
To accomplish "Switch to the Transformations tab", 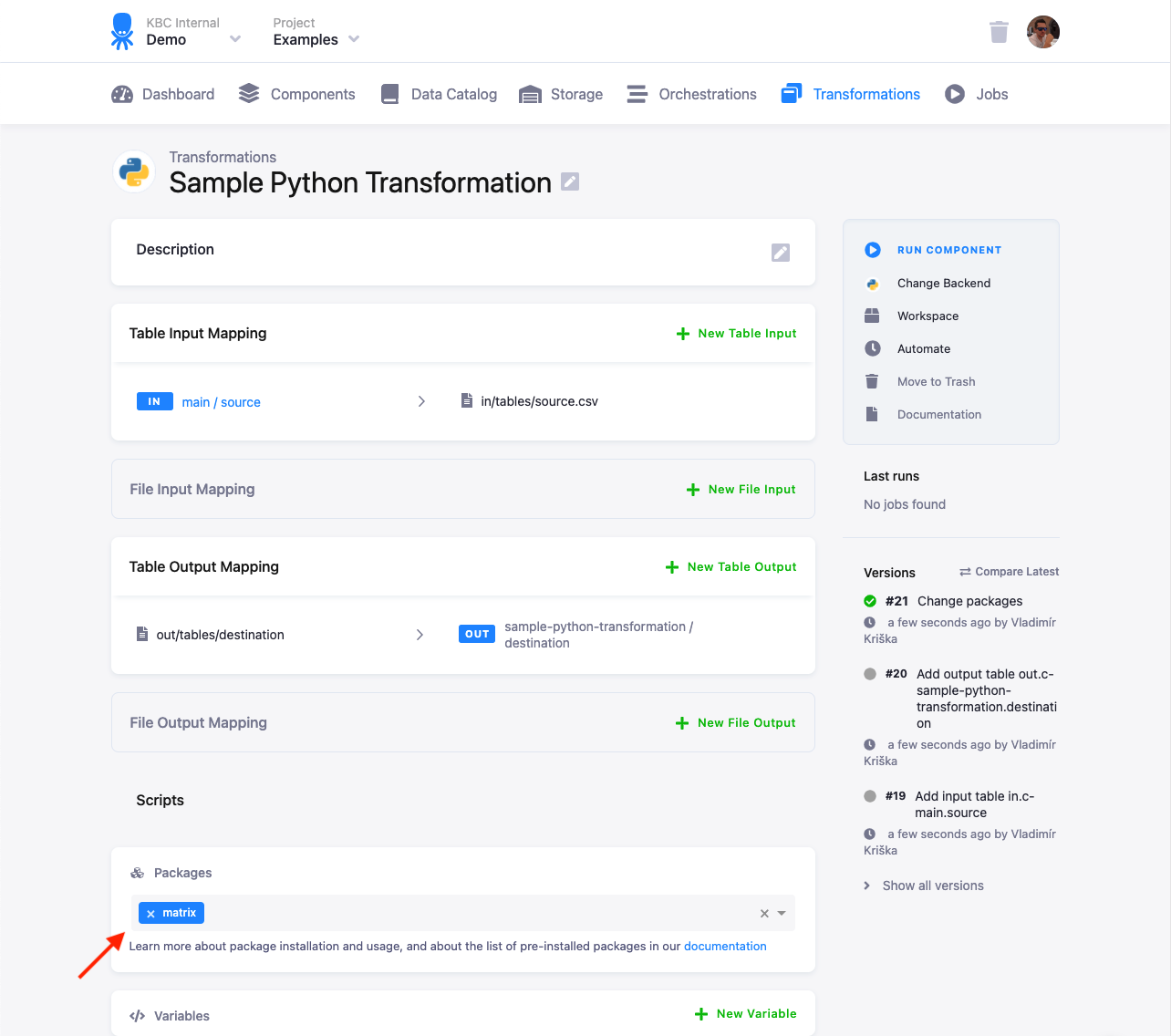I will coord(850,93).
